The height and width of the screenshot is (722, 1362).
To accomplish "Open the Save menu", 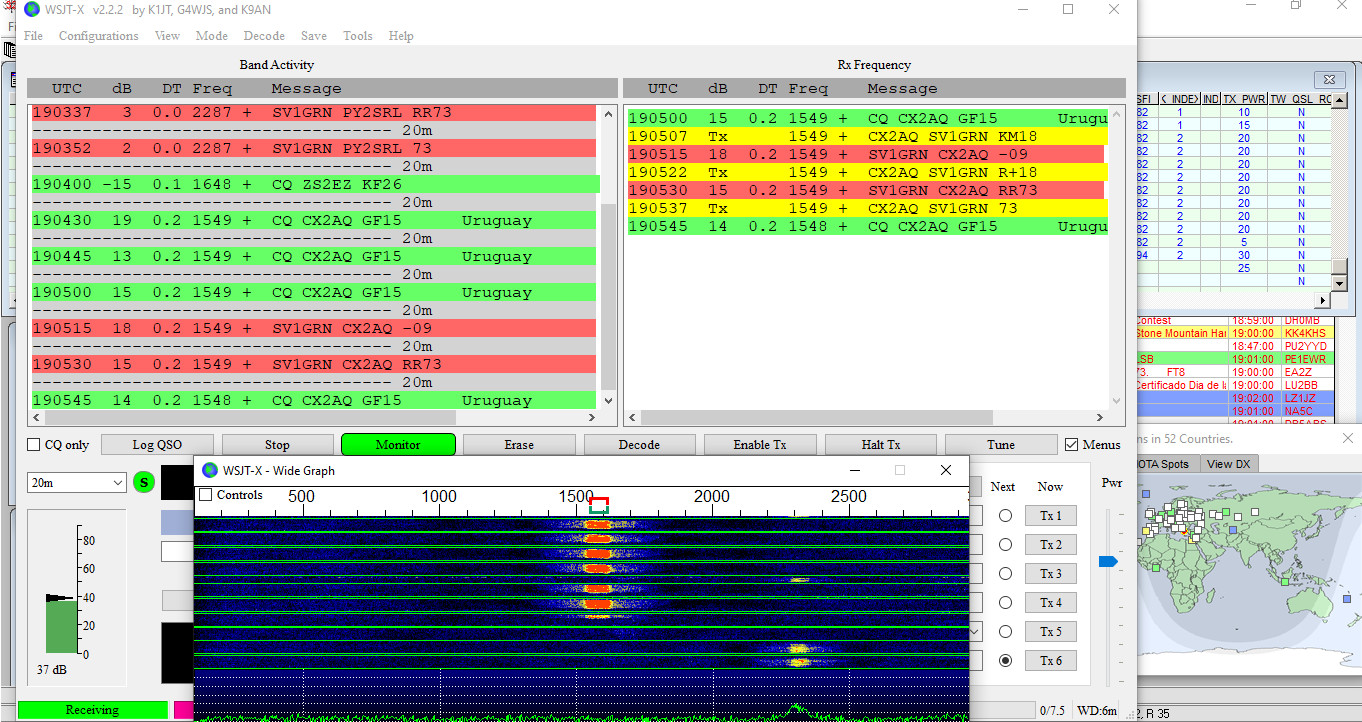I will 313,36.
